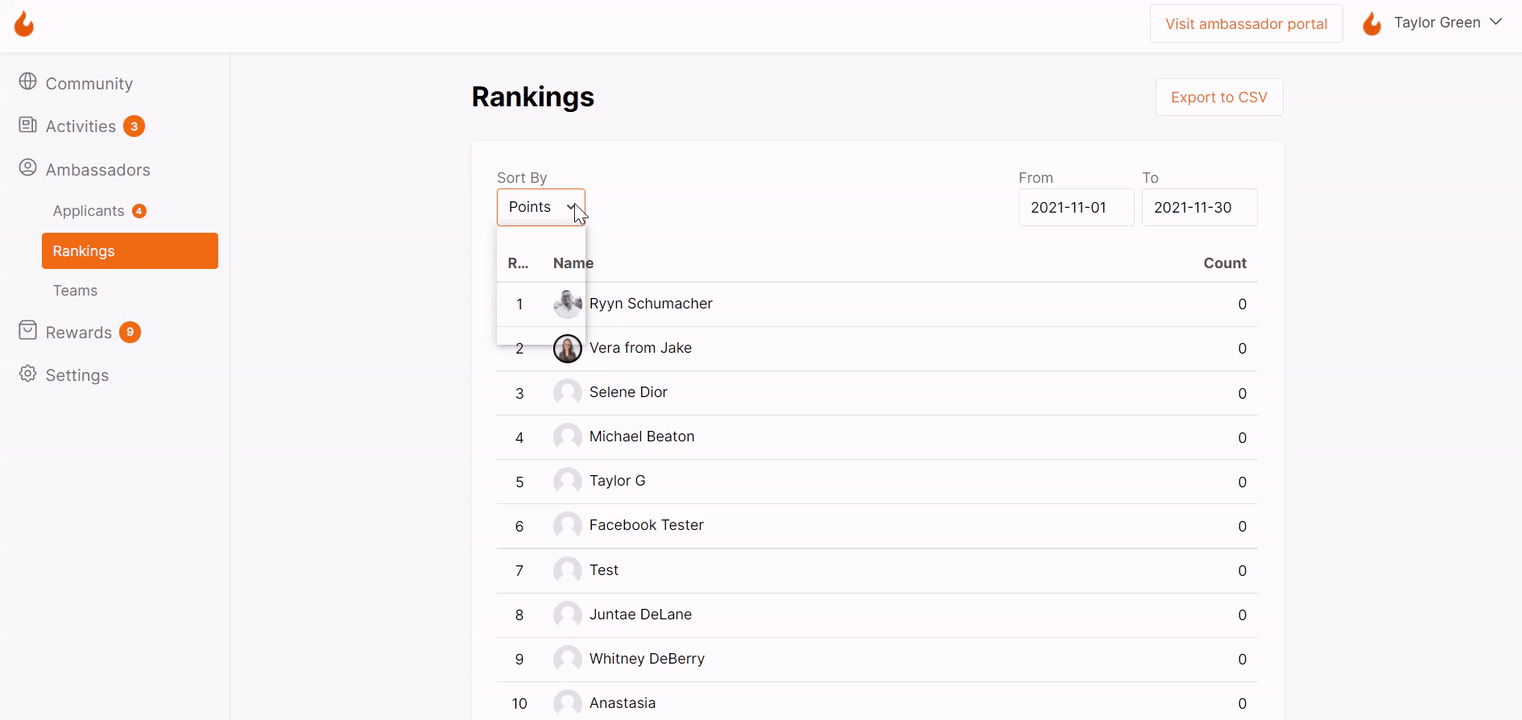The image size is (1522, 720).
Task: Click the Rewards badge showing 9
Action: [x=130, y=332]
